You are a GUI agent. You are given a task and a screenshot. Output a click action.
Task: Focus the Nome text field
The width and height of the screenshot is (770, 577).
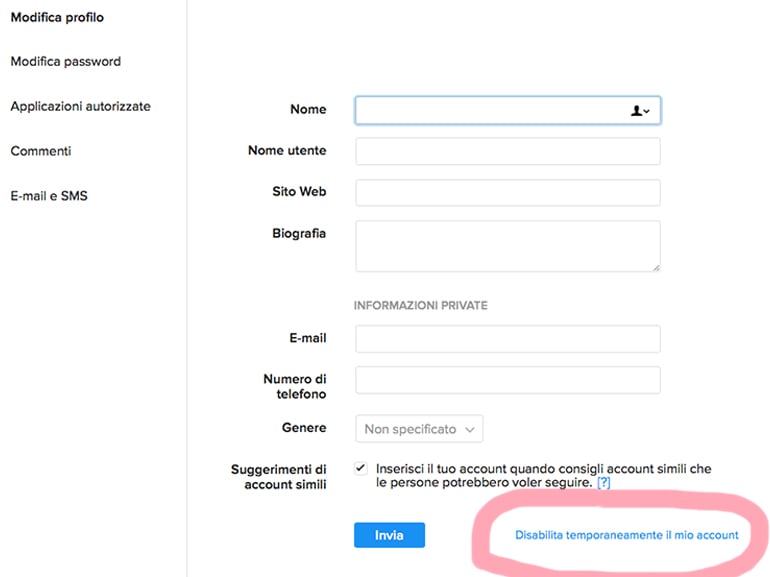pyautogui.click(x=490, y=111)
